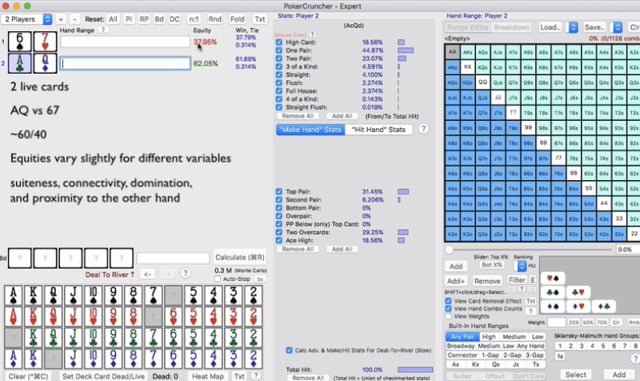This screenshot has width=640, height=381.
Task: Click Player 1's six of spades card
Action: (20, 41)
